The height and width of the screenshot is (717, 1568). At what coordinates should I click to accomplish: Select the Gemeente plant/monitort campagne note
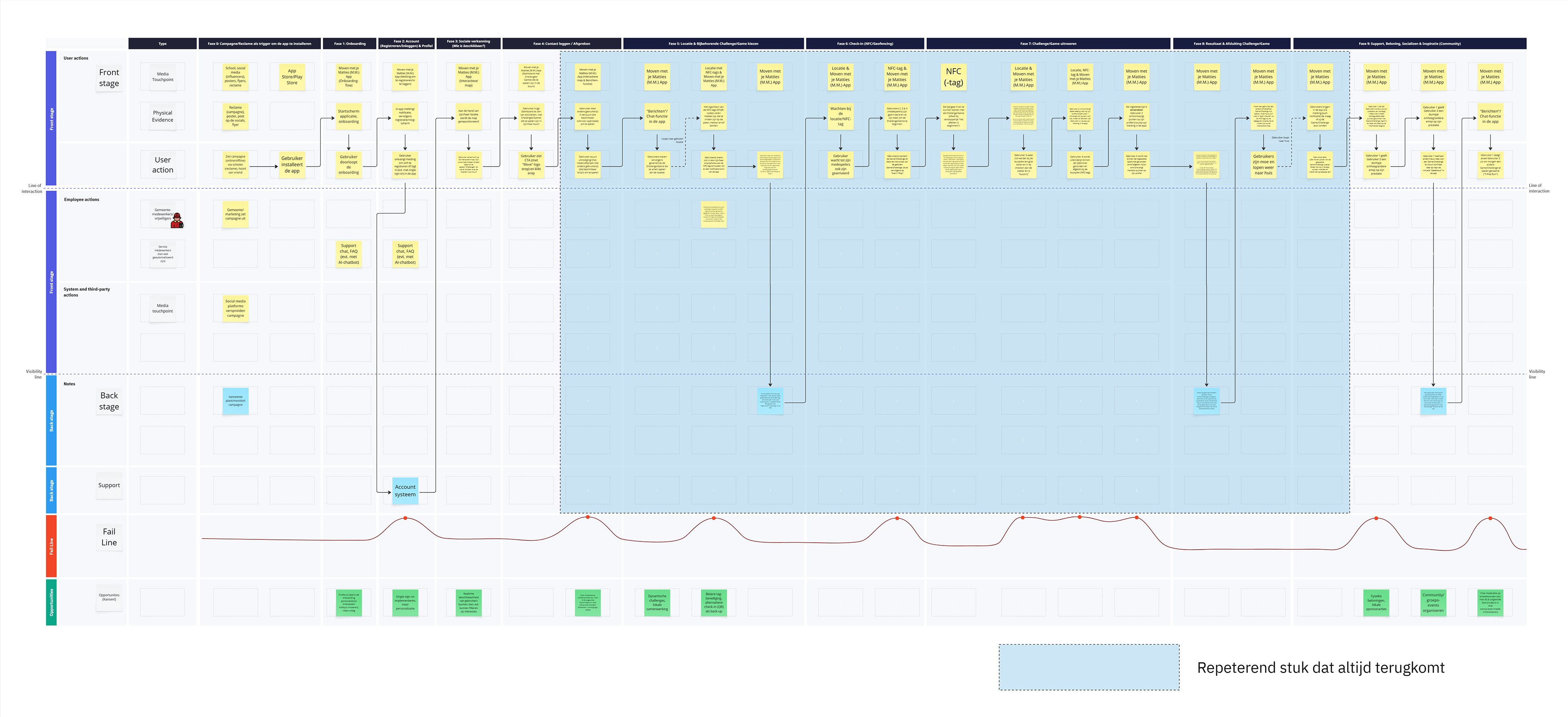pos(236,401)
